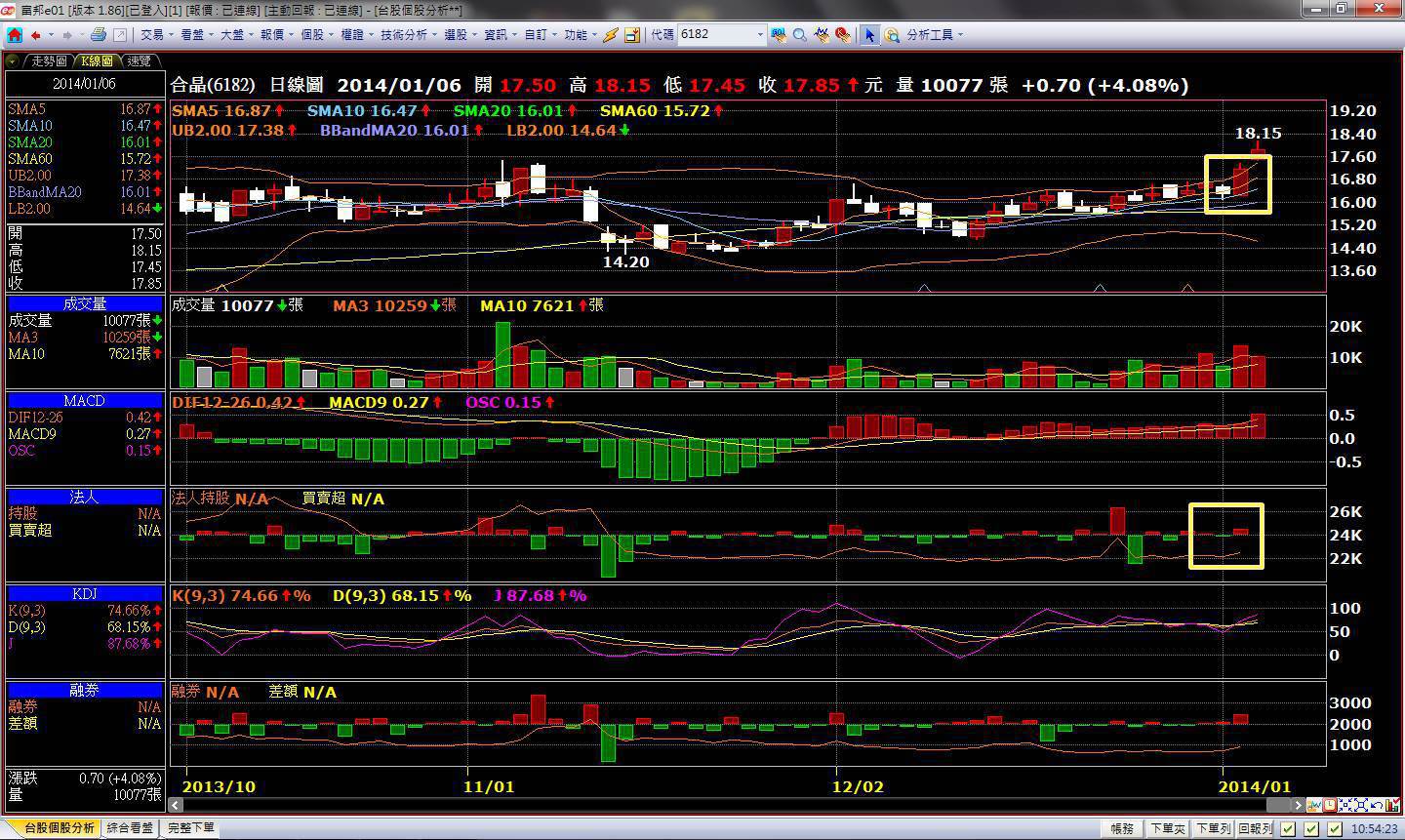Click the 下單夾 button
The image size is (1405, 840).
[1167, 829]
